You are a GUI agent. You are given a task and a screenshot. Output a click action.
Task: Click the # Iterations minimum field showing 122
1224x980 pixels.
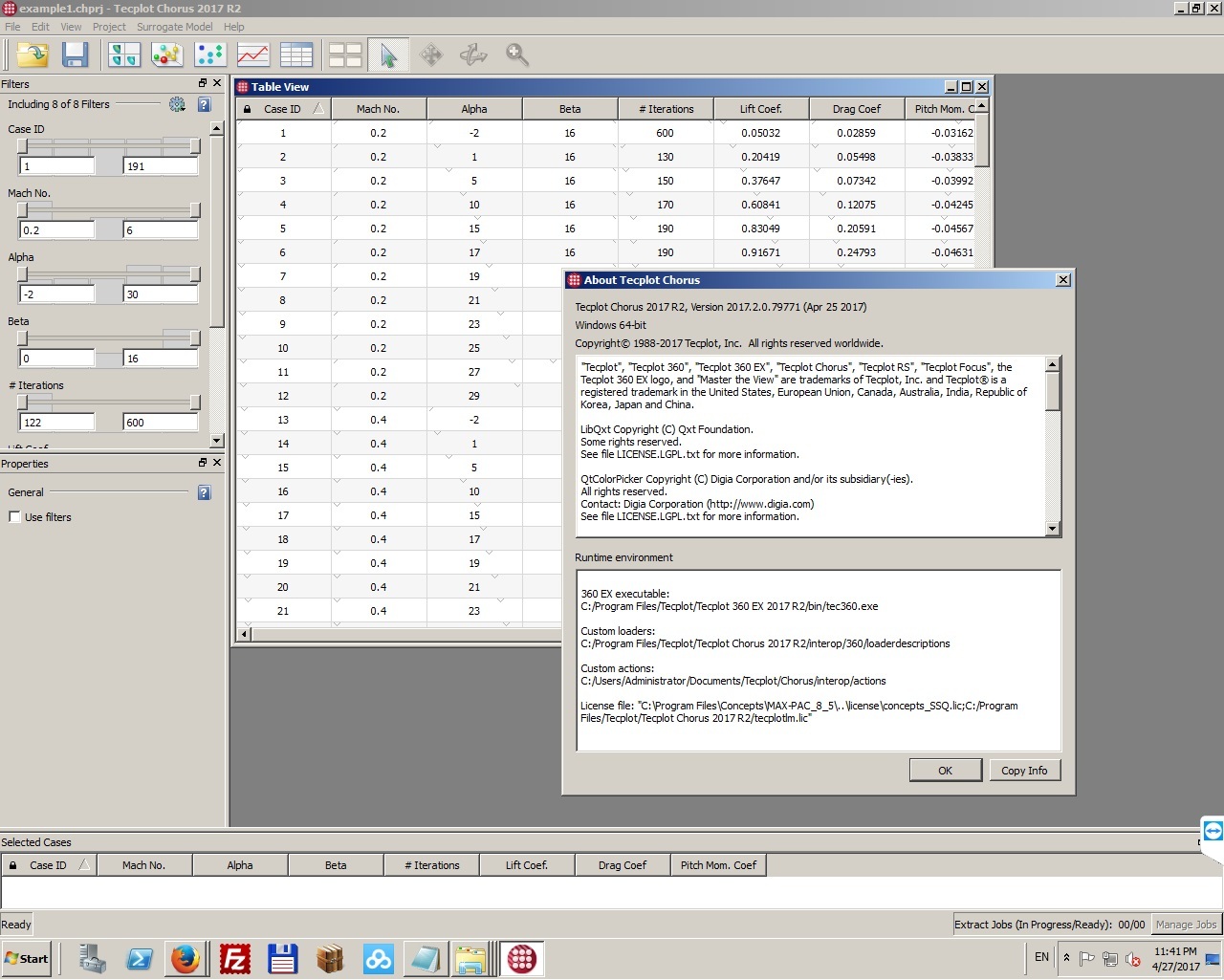pyautogui.click(x=57, y=423)
